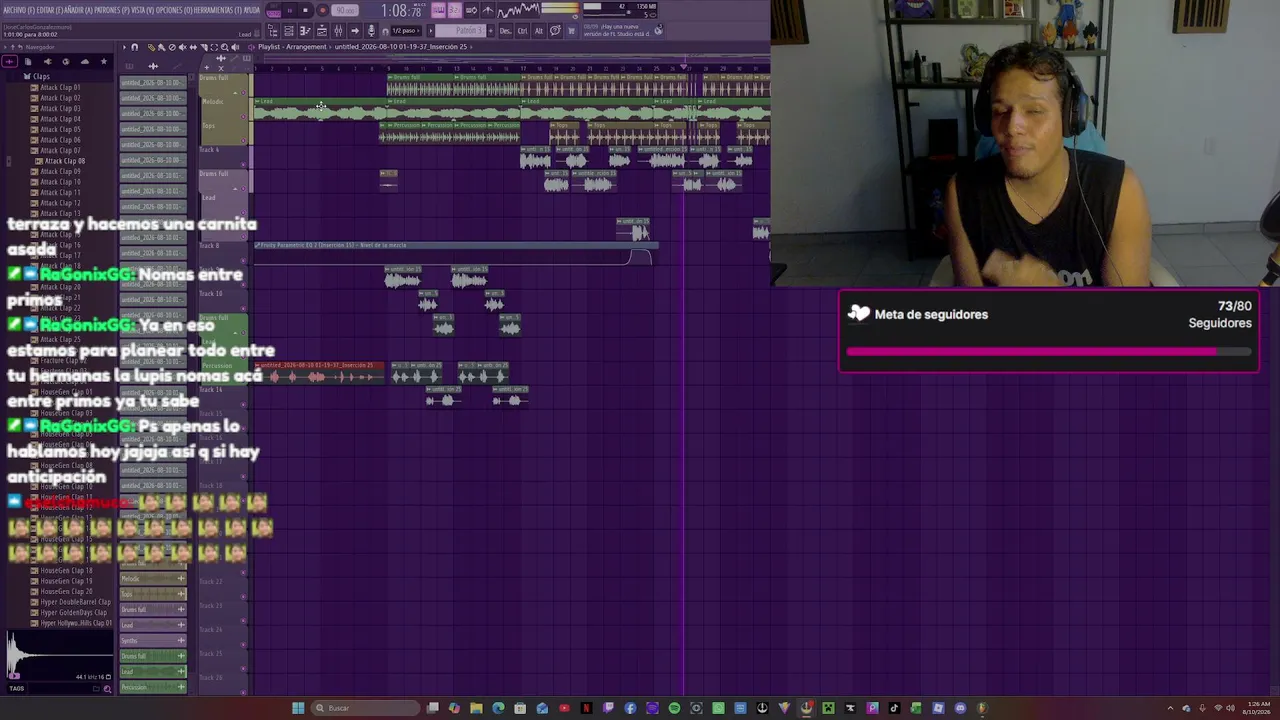
Task: Select the Playlist slip edit tool
Action: pos(193,47)
